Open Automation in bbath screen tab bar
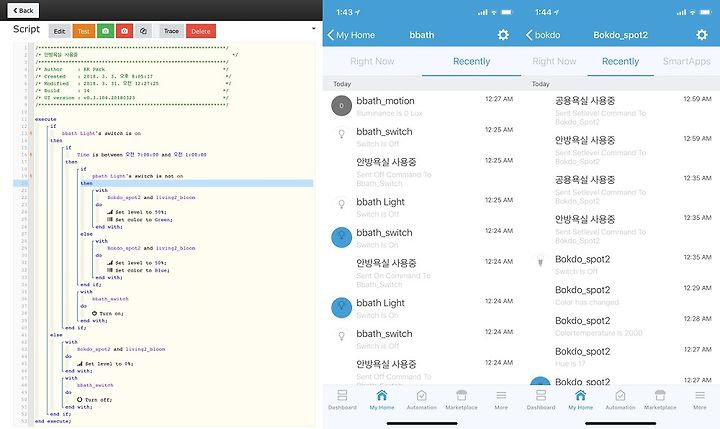The image size is (720, 429). pyautogui.click(x=422, y=400)
